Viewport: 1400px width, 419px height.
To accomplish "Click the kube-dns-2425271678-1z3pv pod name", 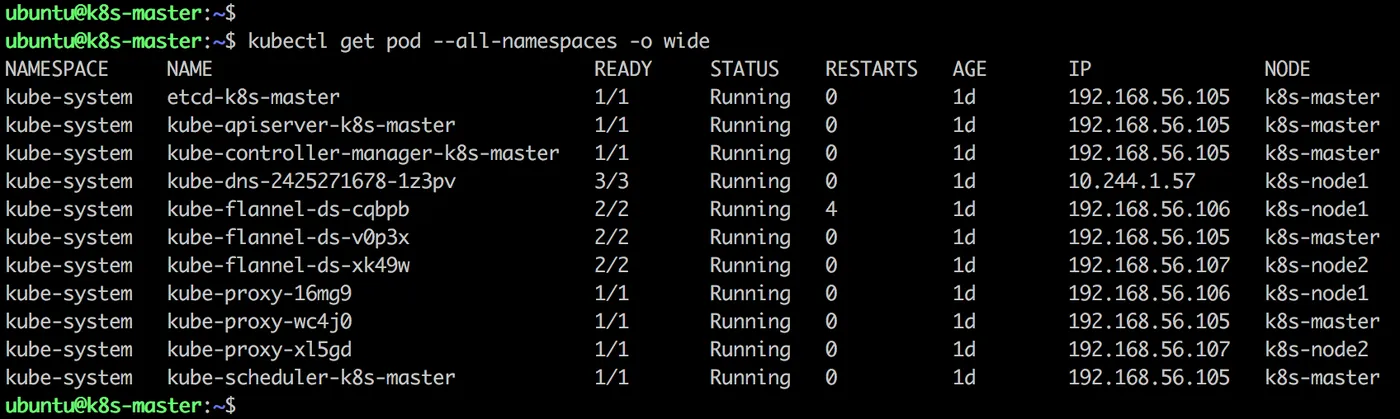I will [311, 181].
